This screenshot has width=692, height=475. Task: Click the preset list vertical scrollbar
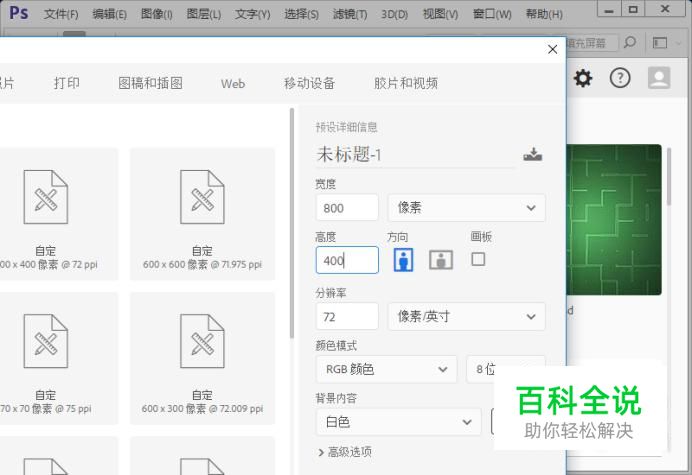click(292, 223)
